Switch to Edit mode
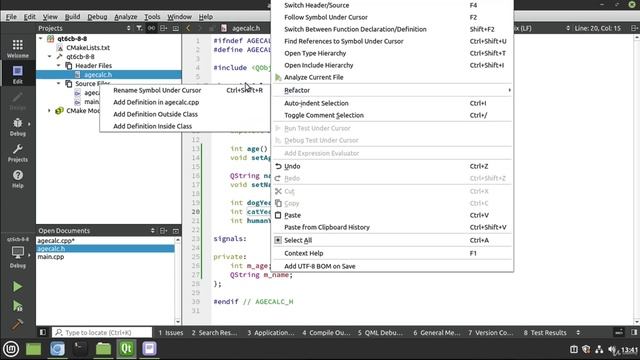The width and height of the screenshot is (640, 360). click(x=18, y=75)
